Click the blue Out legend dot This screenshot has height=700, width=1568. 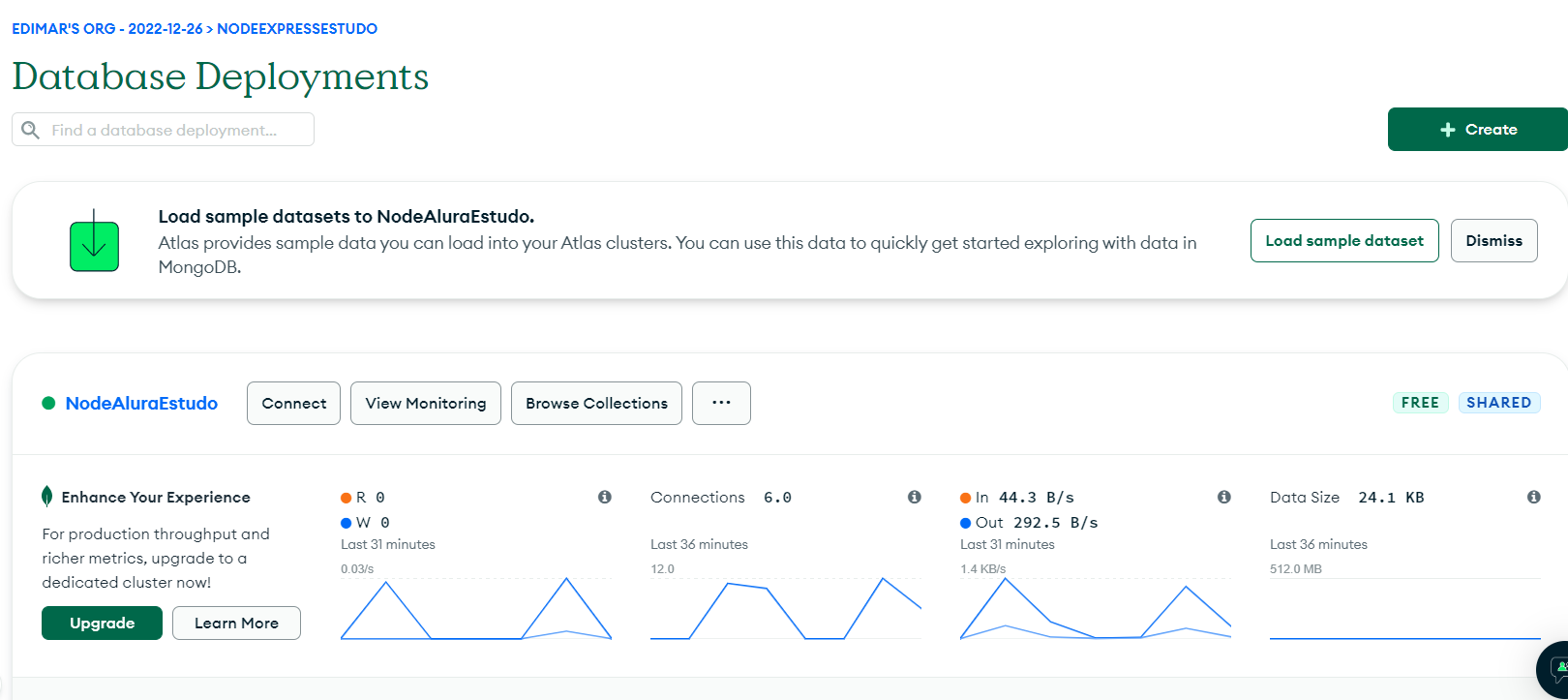coord(965,523)
